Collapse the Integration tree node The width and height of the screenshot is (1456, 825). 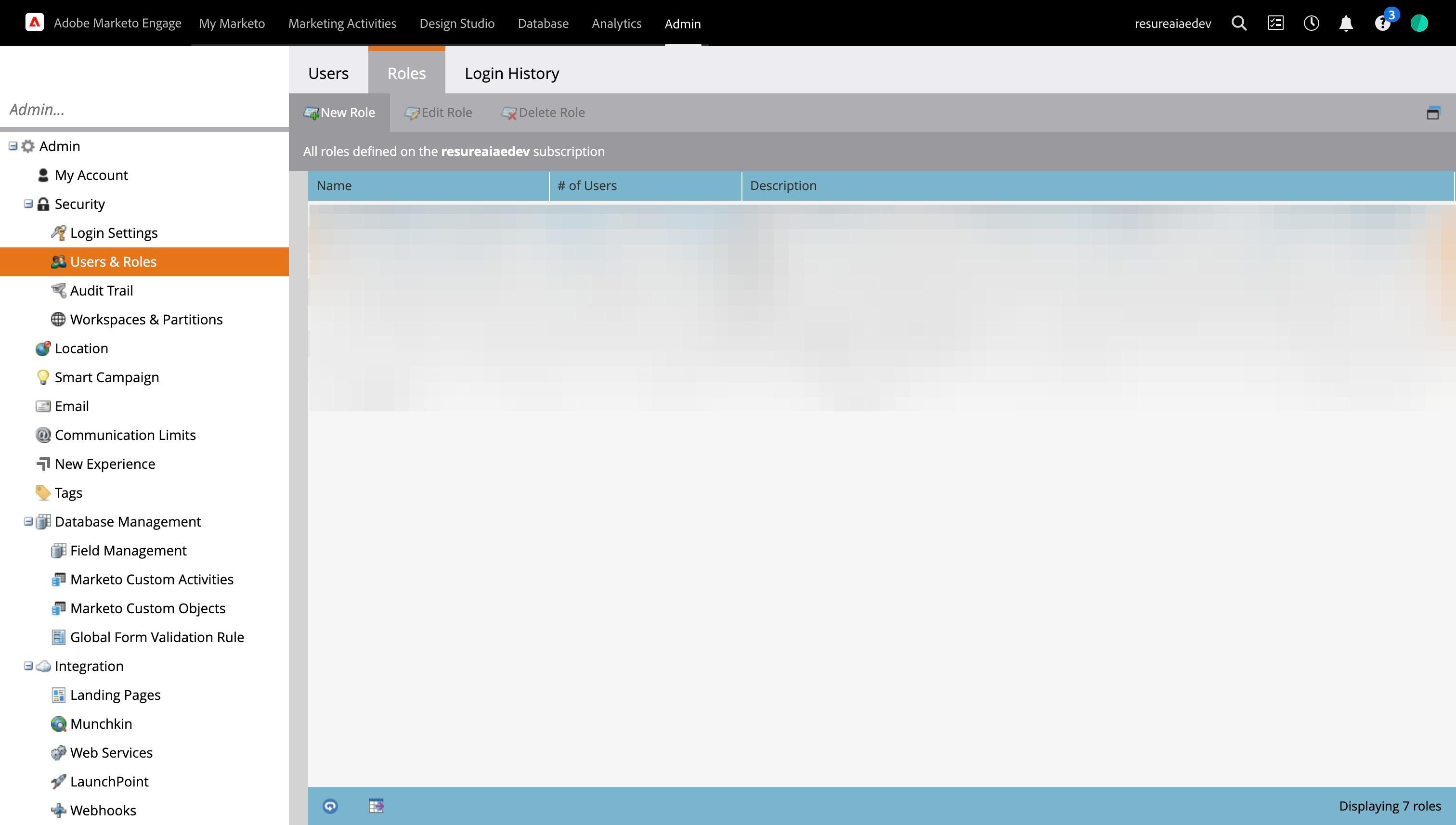28,666
